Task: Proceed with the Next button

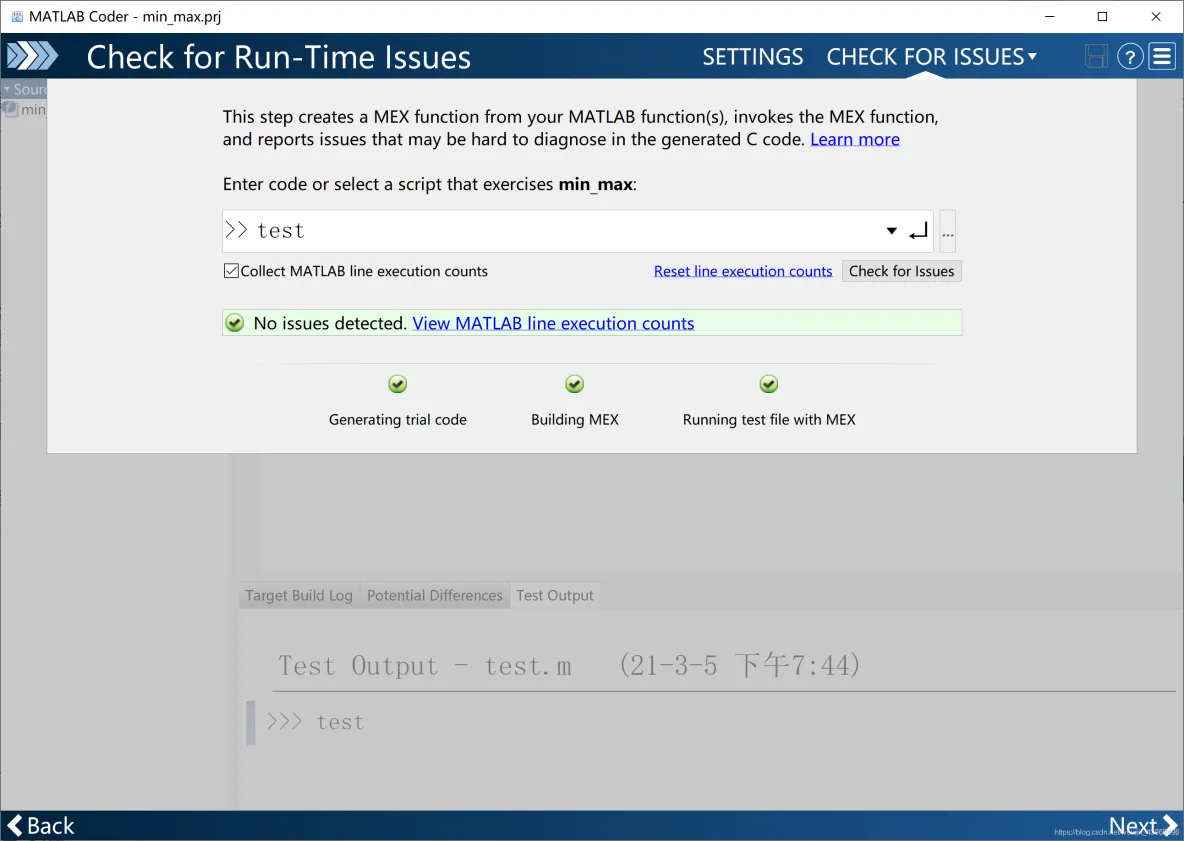Action: [x=1142, y=825]
